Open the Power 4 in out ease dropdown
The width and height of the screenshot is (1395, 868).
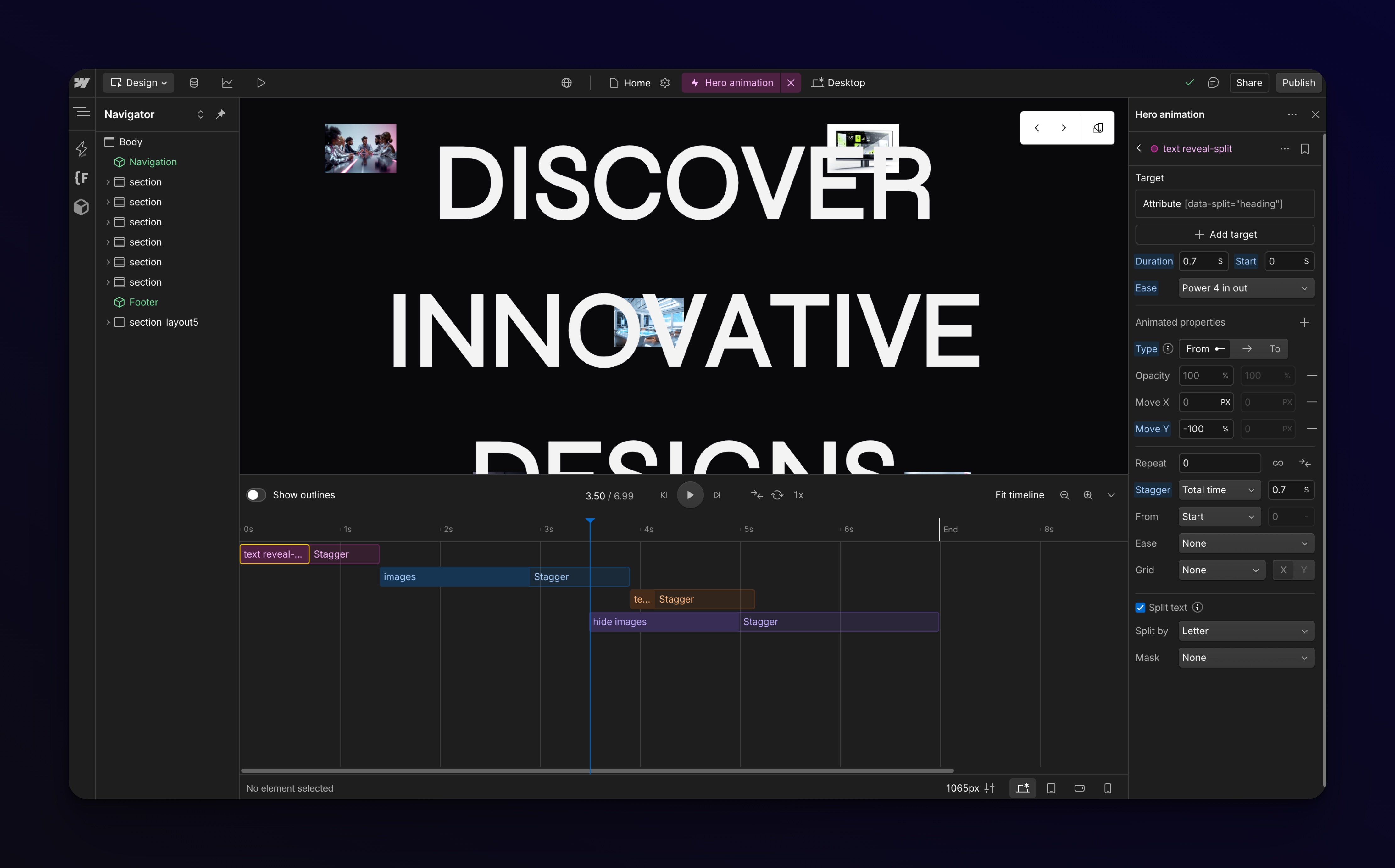(x=1246, y=288)
